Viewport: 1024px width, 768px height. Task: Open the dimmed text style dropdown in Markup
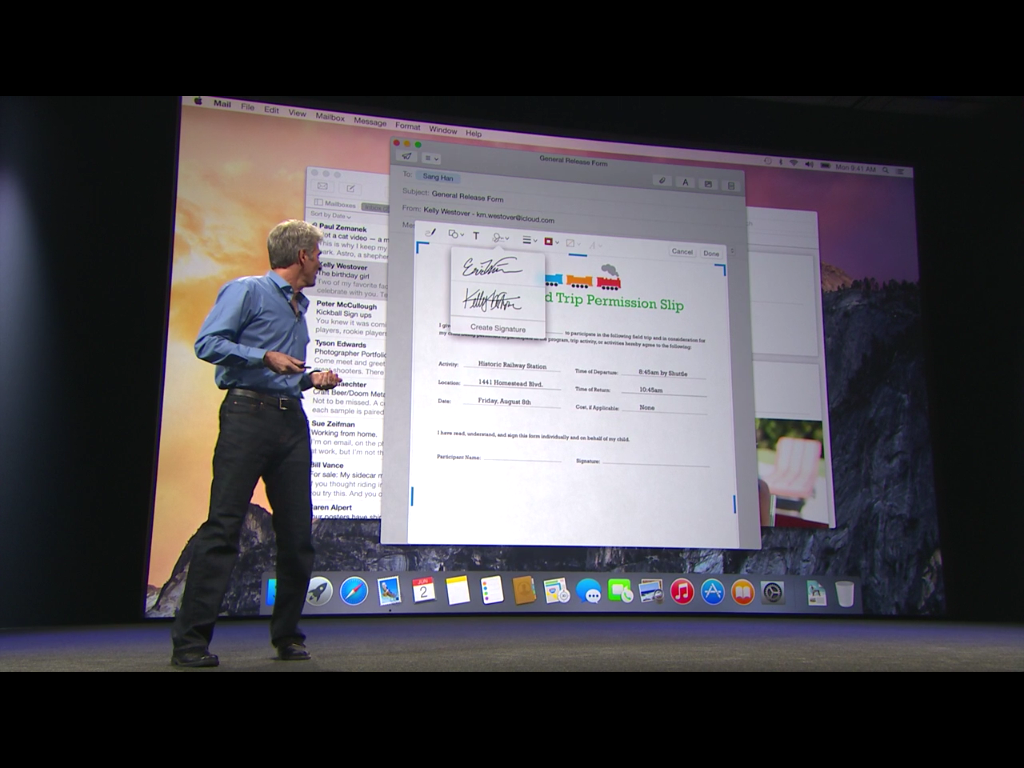click(x=594, y=246)
